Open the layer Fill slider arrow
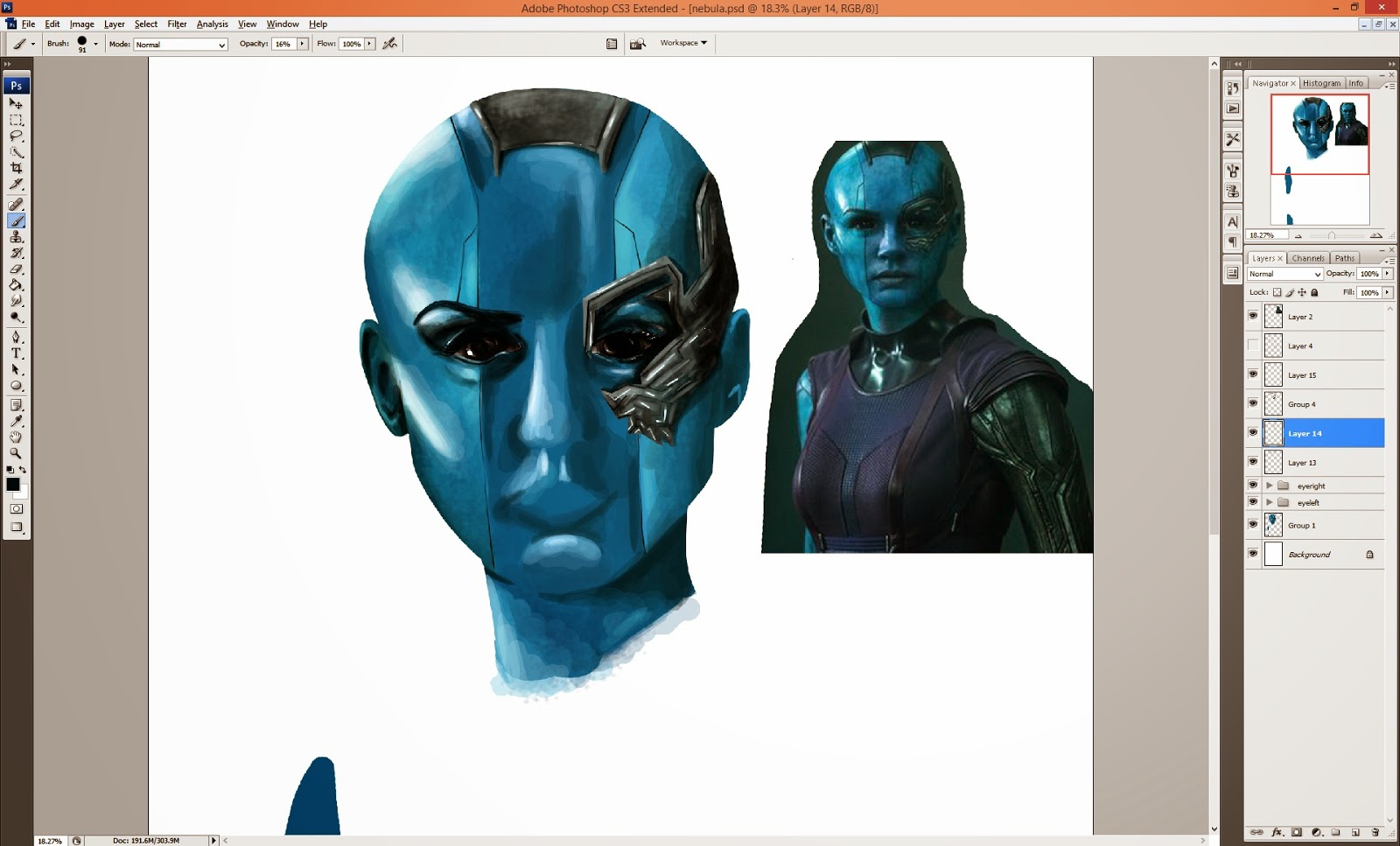Image resolution: width=1400 pixels, height=846 pixels. tap(1387, 292)
